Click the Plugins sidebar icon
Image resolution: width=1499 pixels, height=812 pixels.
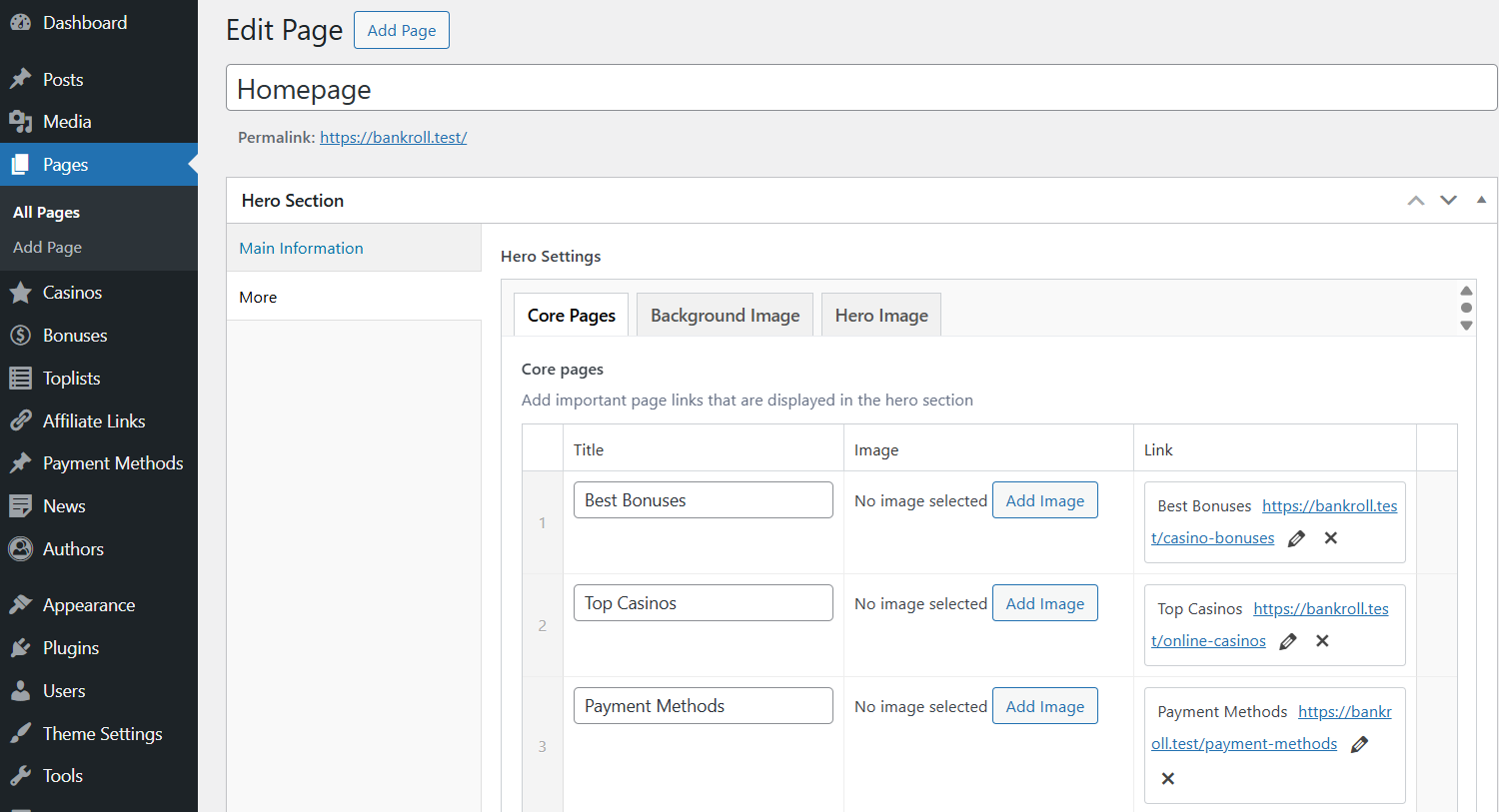pyautogui.click(x=22, y=647)
